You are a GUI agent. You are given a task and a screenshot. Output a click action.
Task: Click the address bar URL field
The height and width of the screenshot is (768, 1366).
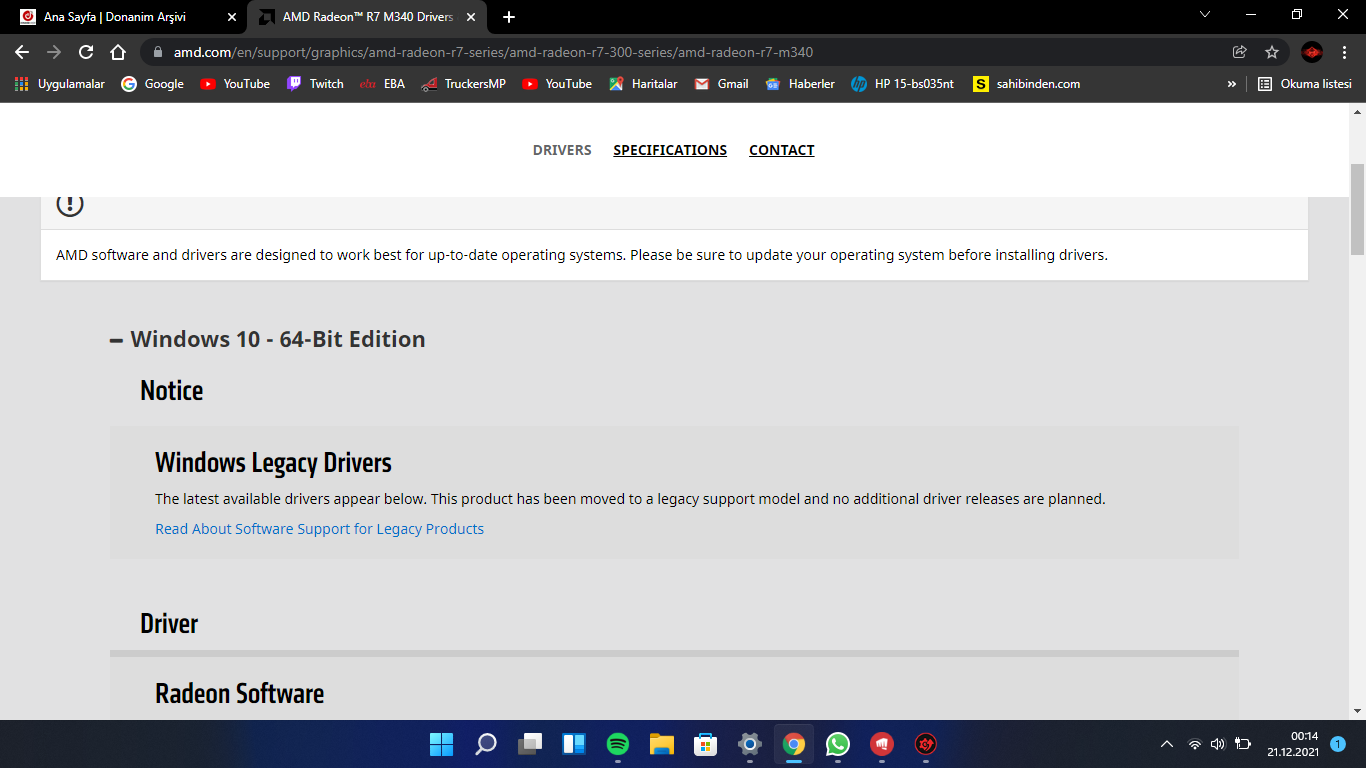690,52
